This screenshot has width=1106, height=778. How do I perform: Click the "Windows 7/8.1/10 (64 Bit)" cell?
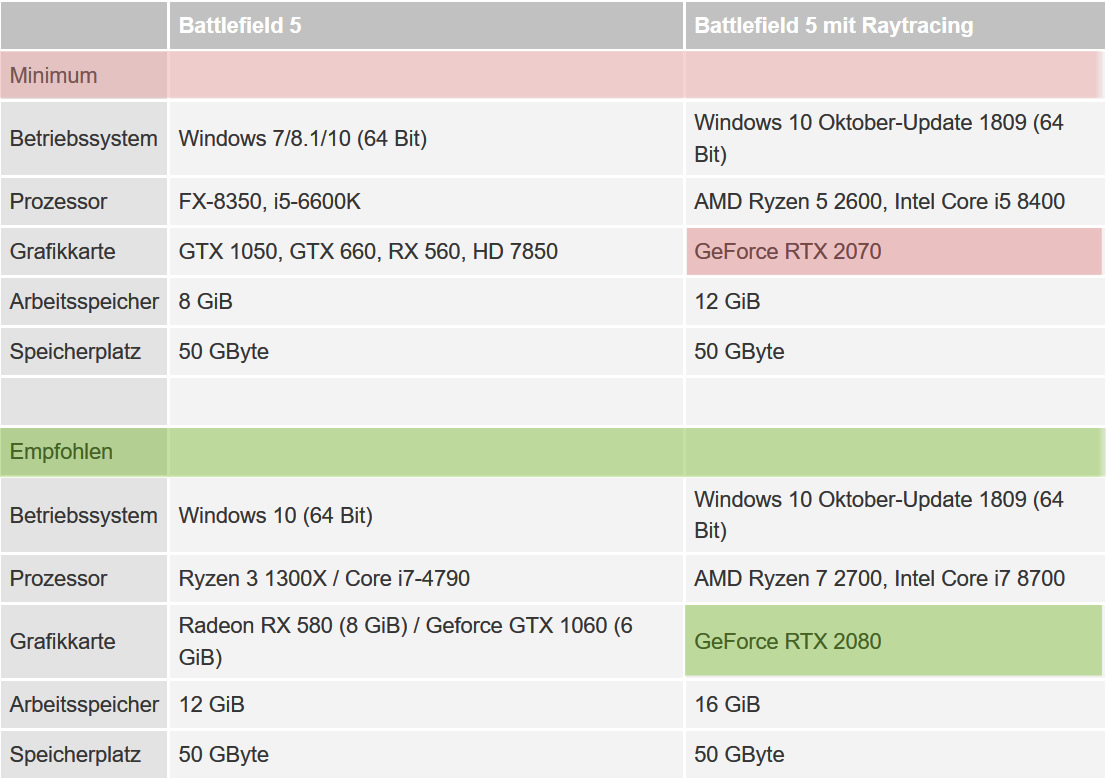pyautogui.click(x=302, y=138)
